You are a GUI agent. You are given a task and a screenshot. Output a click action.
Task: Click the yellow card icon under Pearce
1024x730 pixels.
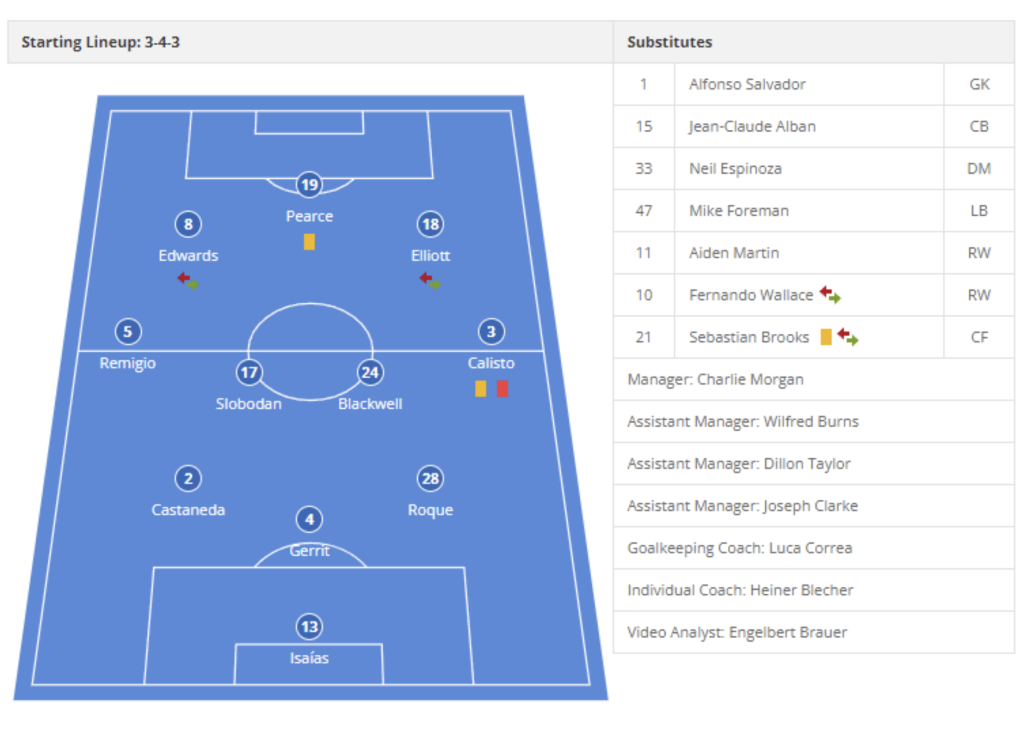coord(309,241)
